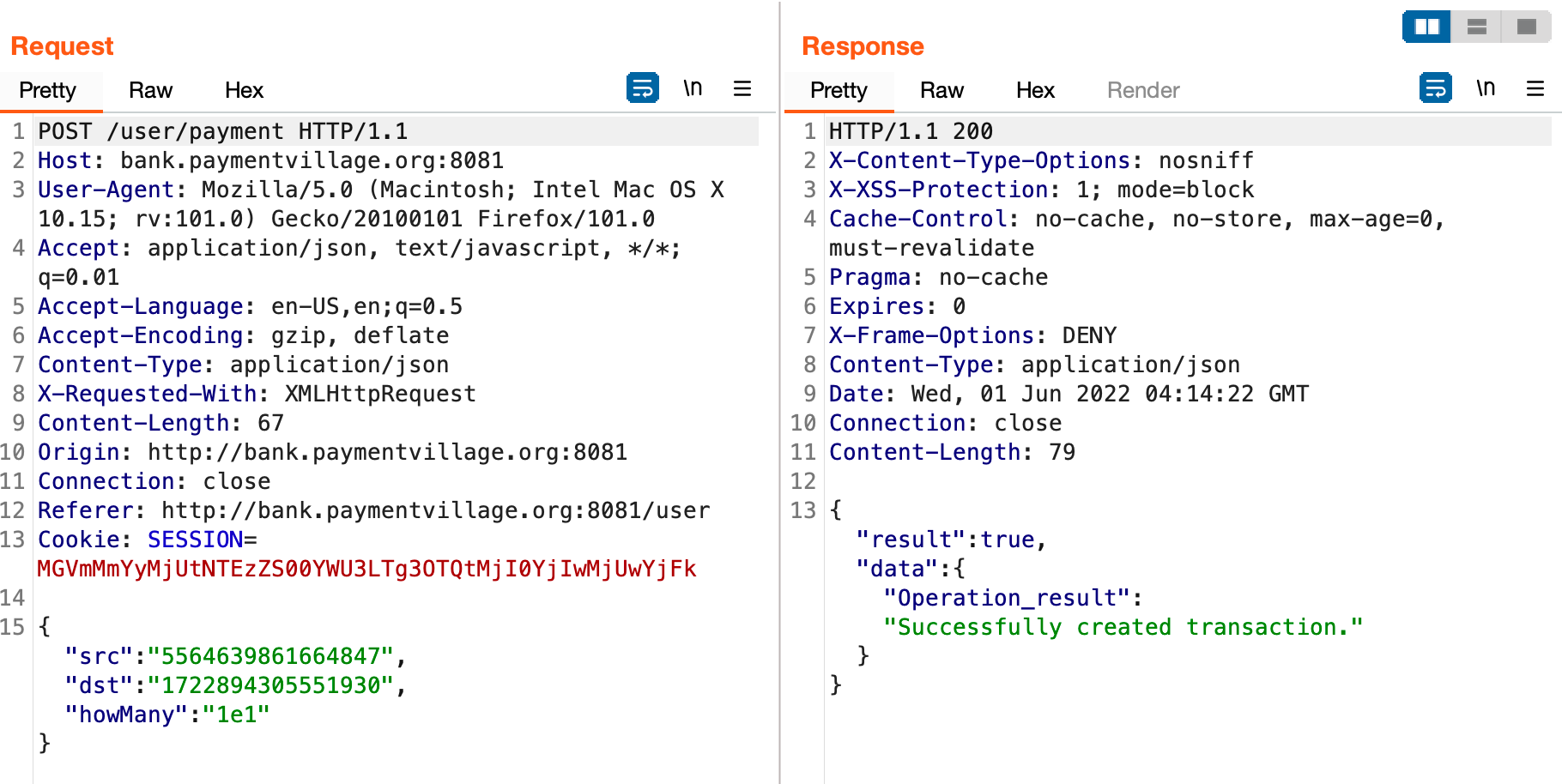Select the Response Pretty tab
This screenshot has width=1562, height=784.
(x=839, y=90)
